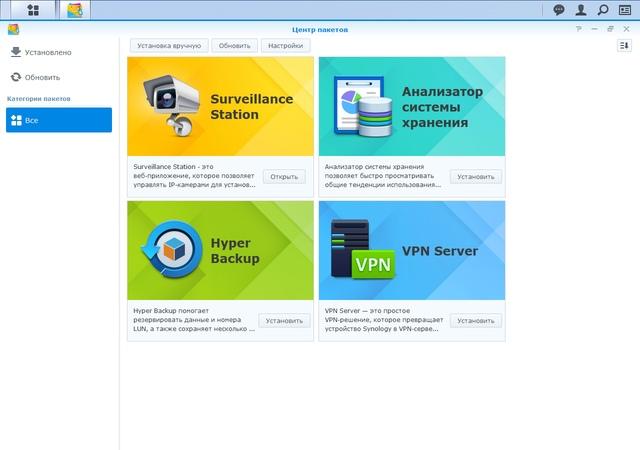The image size is (640, 450).
Task: Click Установить for Hyper Backup
Action: coord(284,321)
